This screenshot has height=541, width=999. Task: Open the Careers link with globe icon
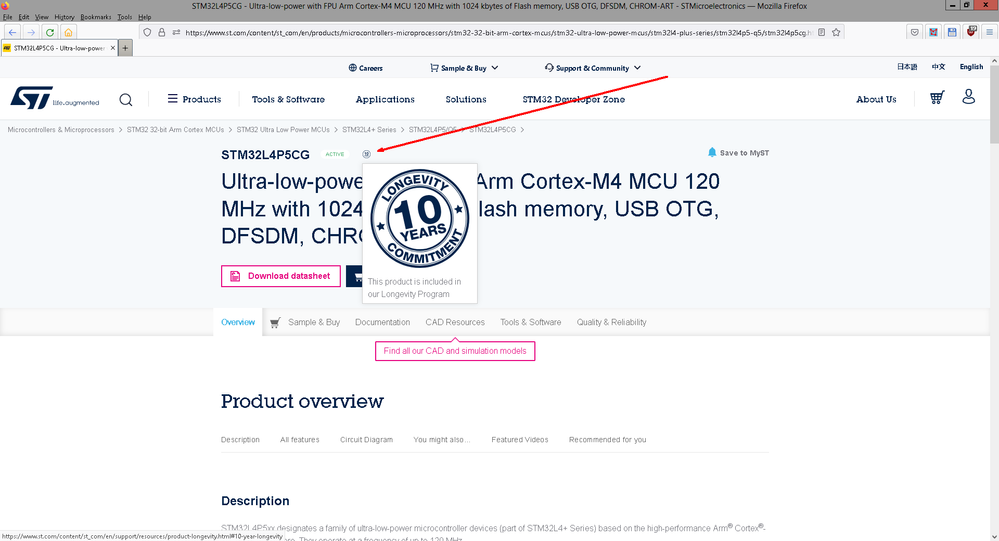366,68
